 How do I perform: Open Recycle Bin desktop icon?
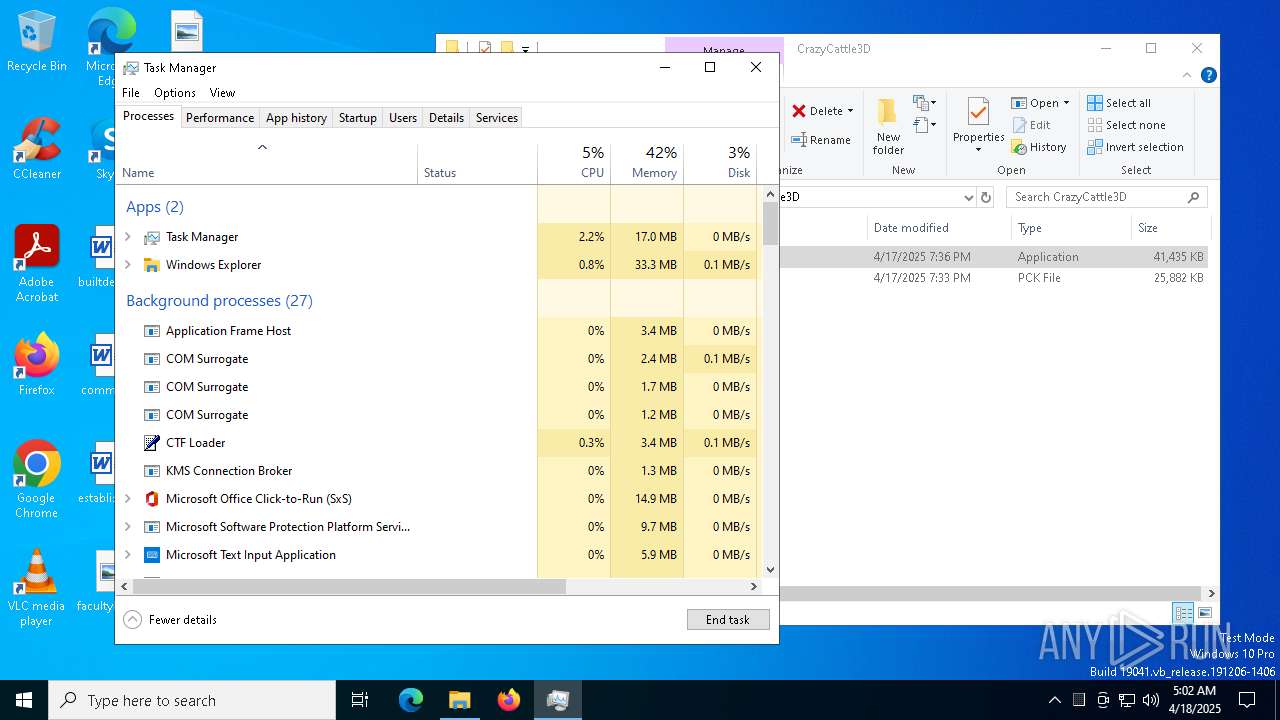click(x=37, y=41)
